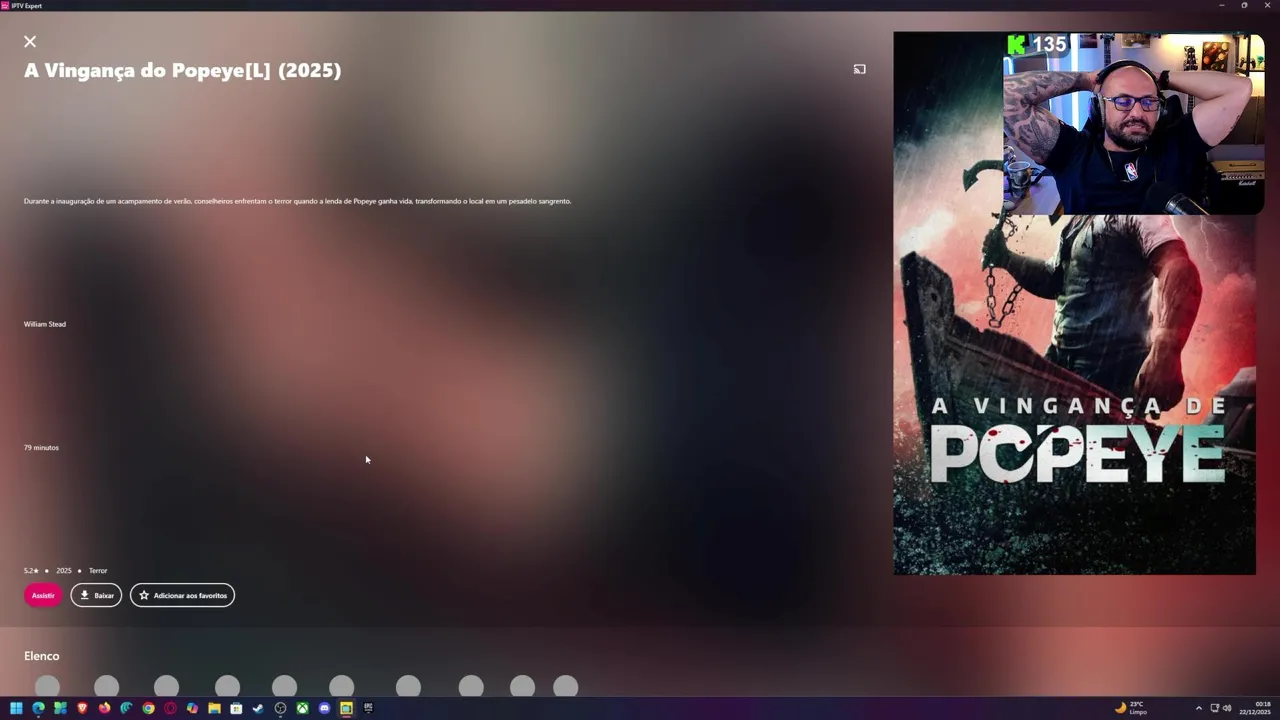1280x720 pixels.
Task: Click the Baixar download button
Action: tap(96, 595)
